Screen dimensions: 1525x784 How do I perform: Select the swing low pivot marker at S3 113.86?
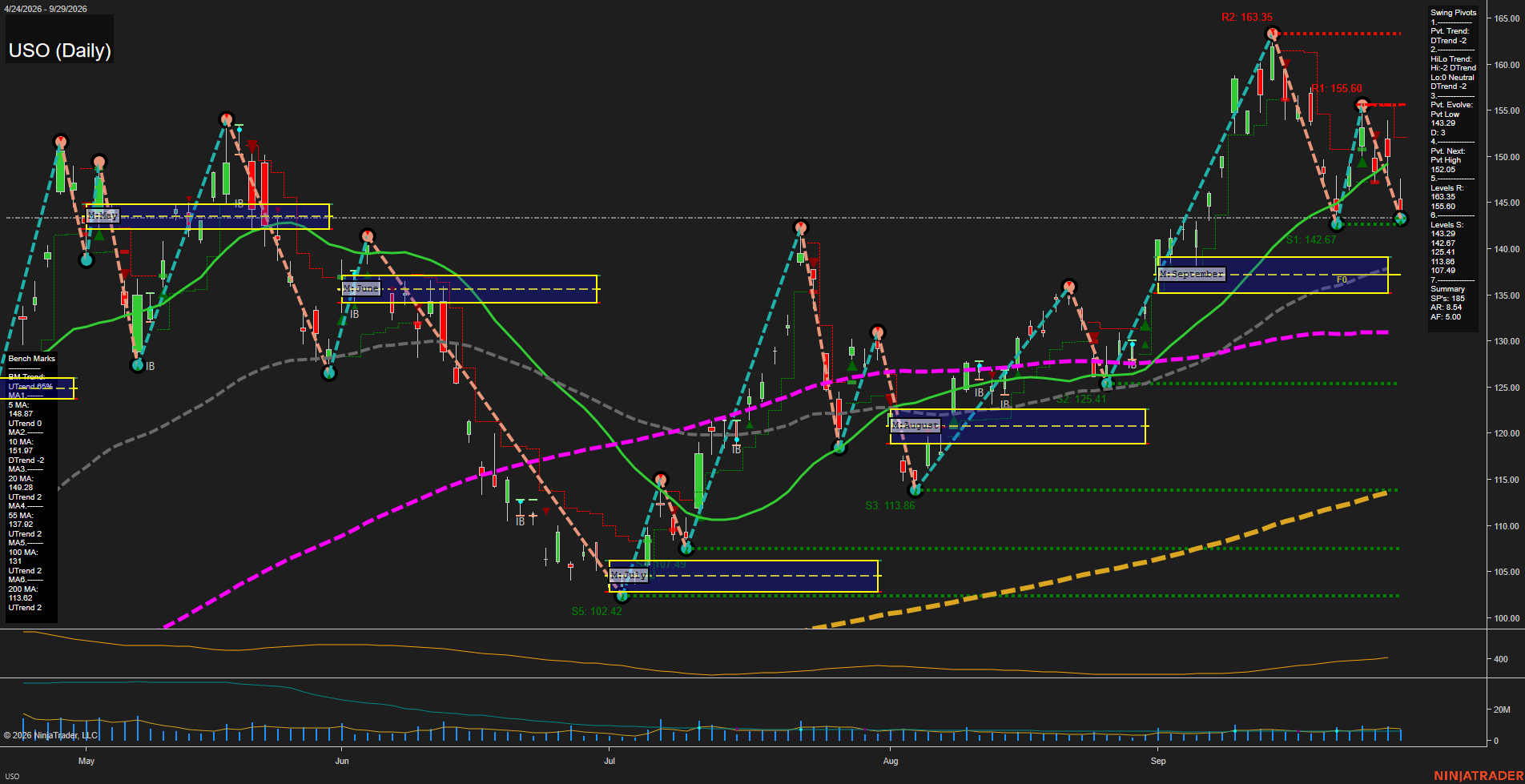[915, 489]
